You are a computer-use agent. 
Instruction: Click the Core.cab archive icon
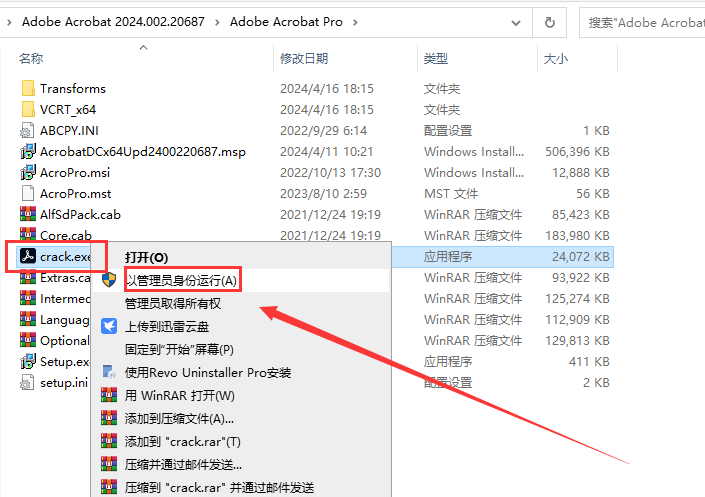pyautogui.click(x=28, y=234)
